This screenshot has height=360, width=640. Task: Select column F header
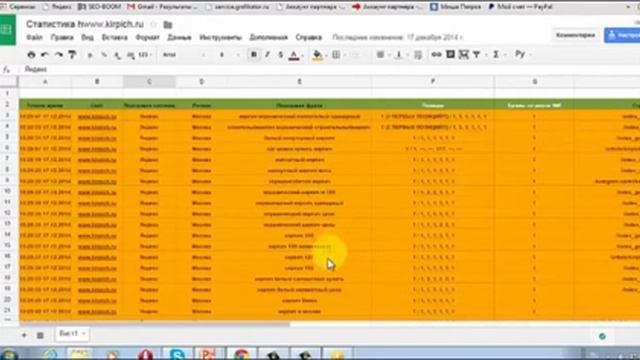433,82
